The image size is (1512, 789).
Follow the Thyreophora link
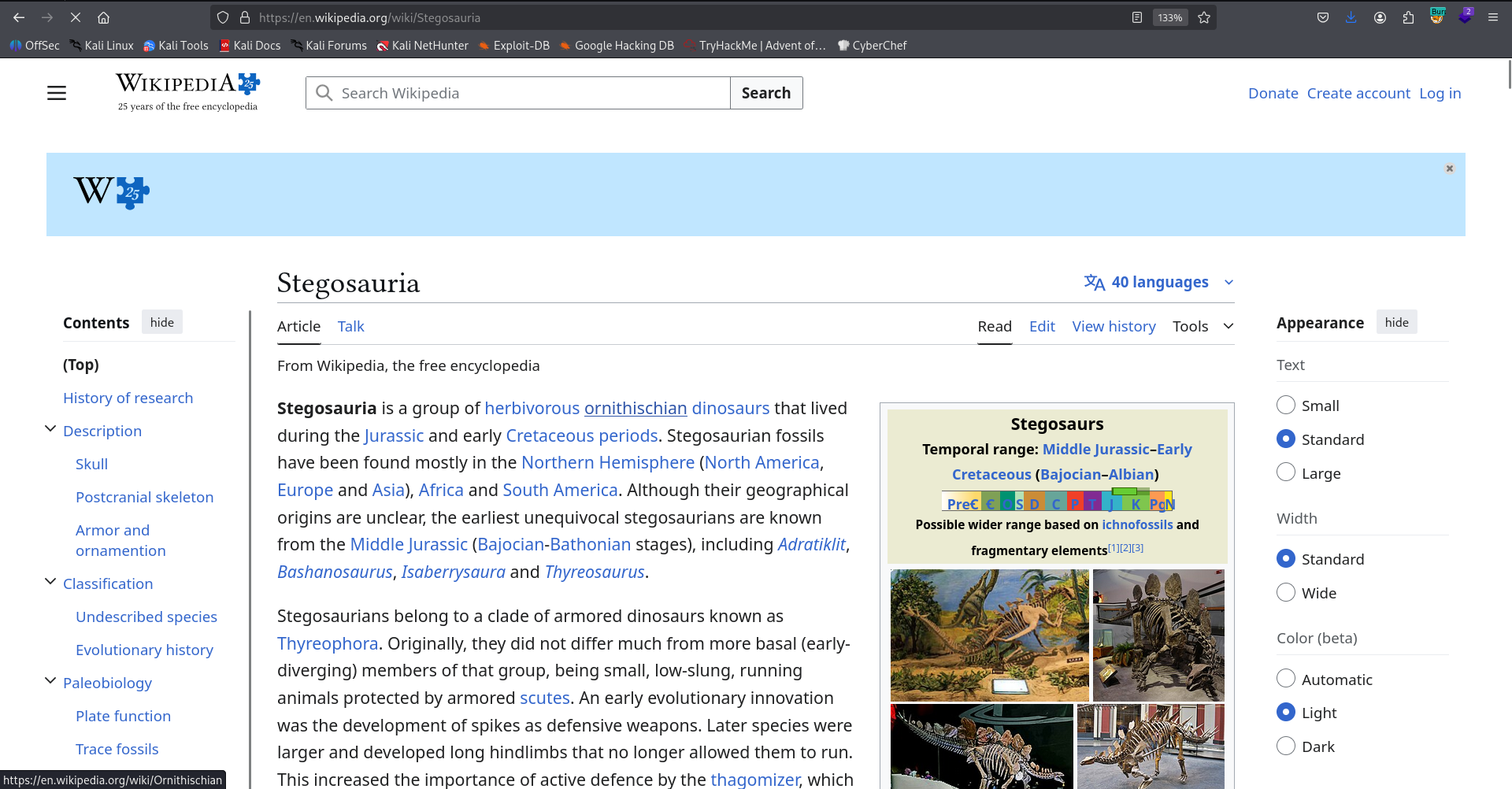(328, 643)
